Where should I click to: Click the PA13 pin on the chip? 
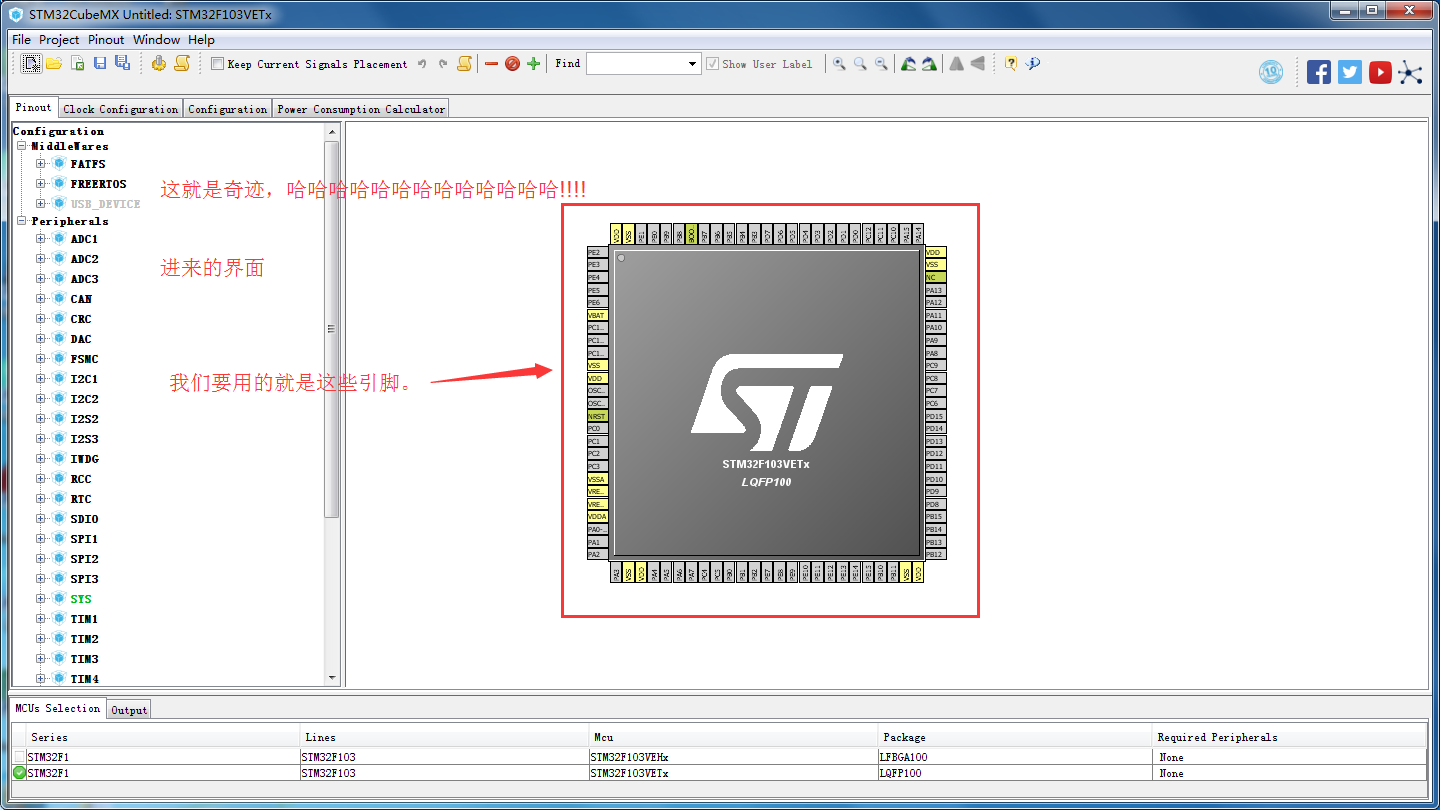pos(934,290)
